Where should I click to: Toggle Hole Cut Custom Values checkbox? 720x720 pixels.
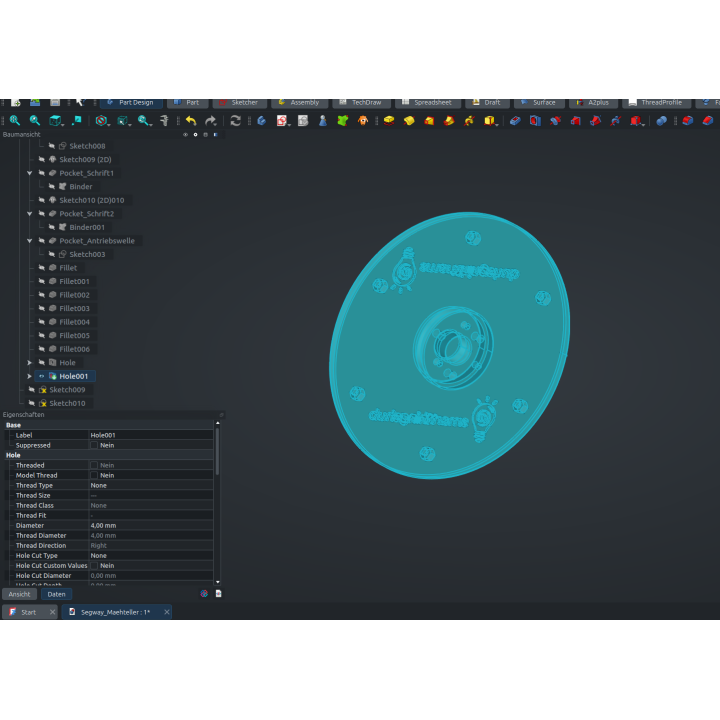pyautogui.click(x=94, y=566)
